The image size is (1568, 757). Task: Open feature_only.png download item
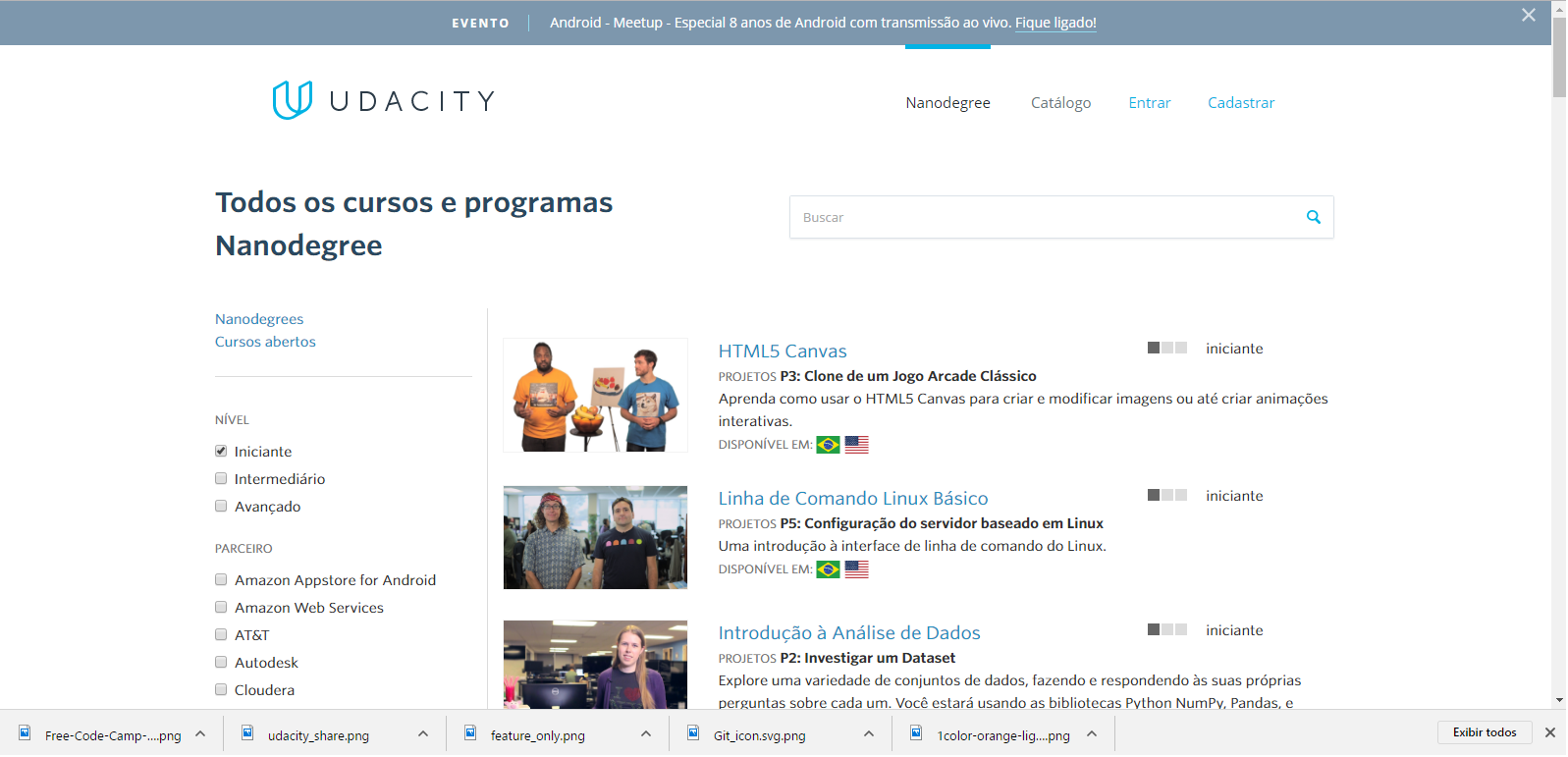coord(538,735)
